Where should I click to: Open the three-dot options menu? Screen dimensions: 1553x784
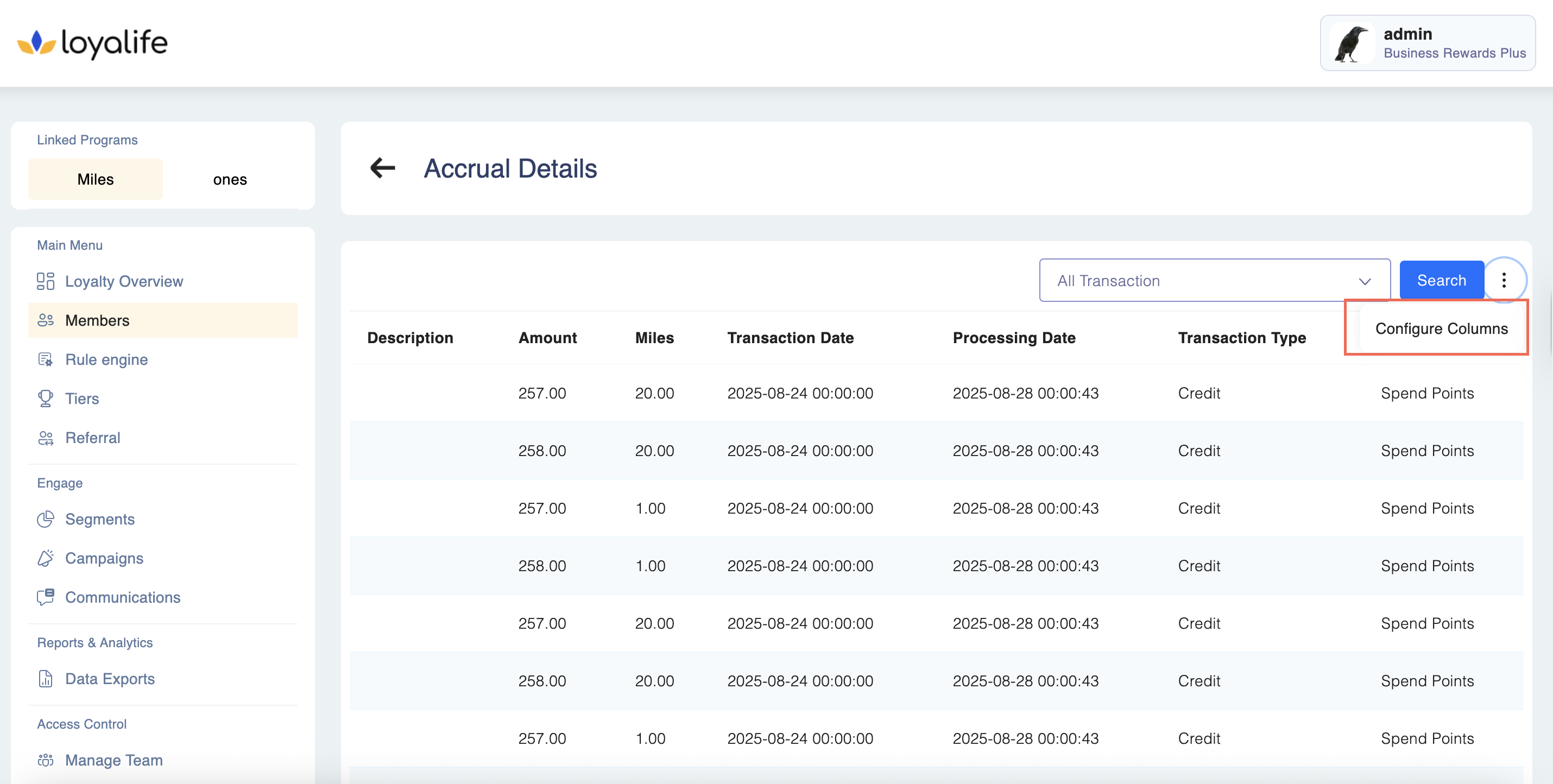(1504, 280)
